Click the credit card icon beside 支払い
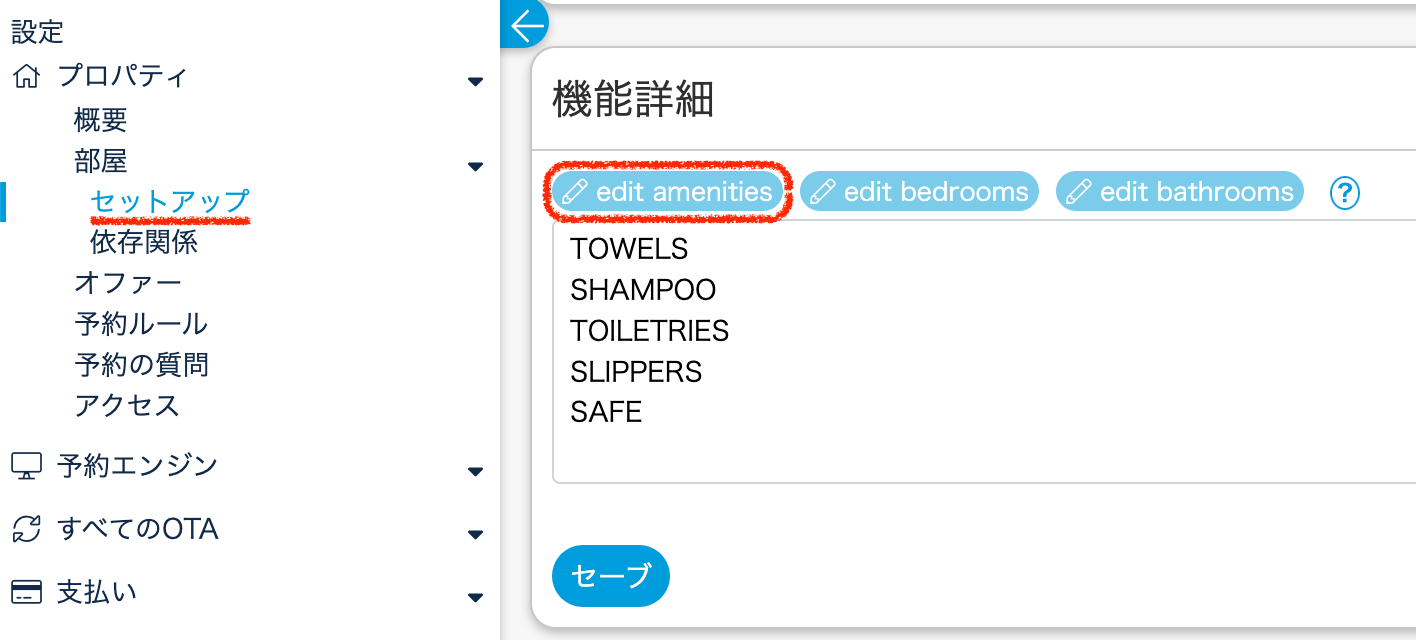 tap(26, 593)
